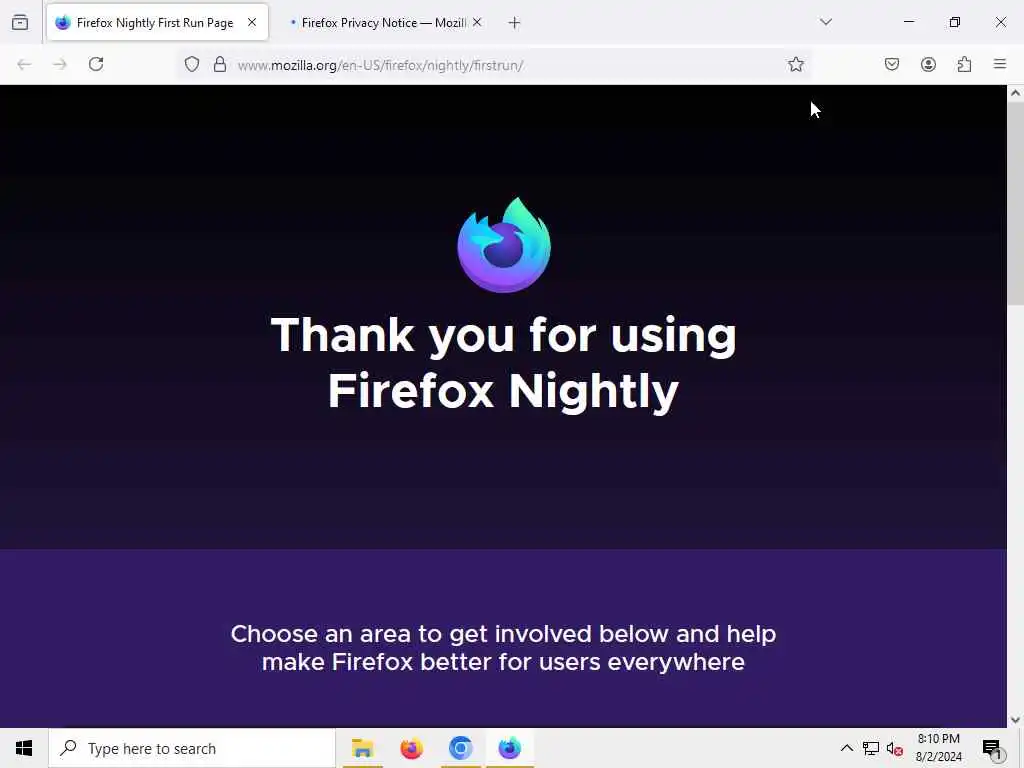This screenshot has width=1024, height=768.
Task: Expand the list all tabs dropdown
Action: 826,22
